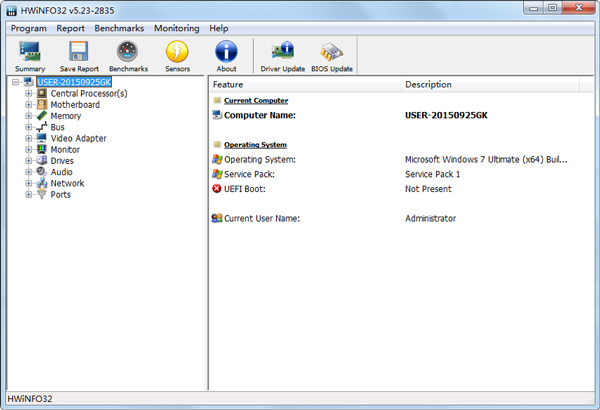Open the Driver Update toolbar icon

[283, 51]
